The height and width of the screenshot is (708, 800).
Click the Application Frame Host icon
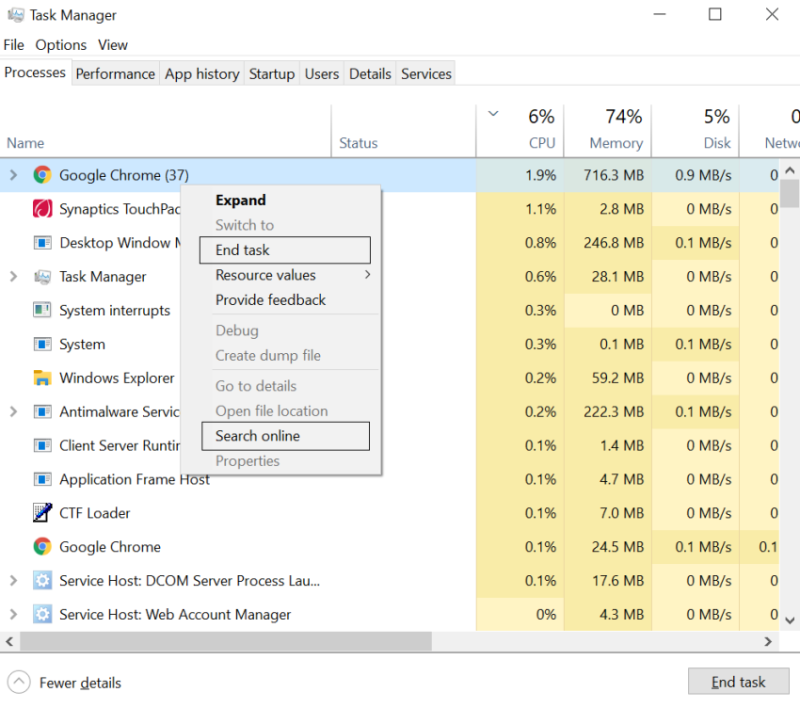coord(42,479)
